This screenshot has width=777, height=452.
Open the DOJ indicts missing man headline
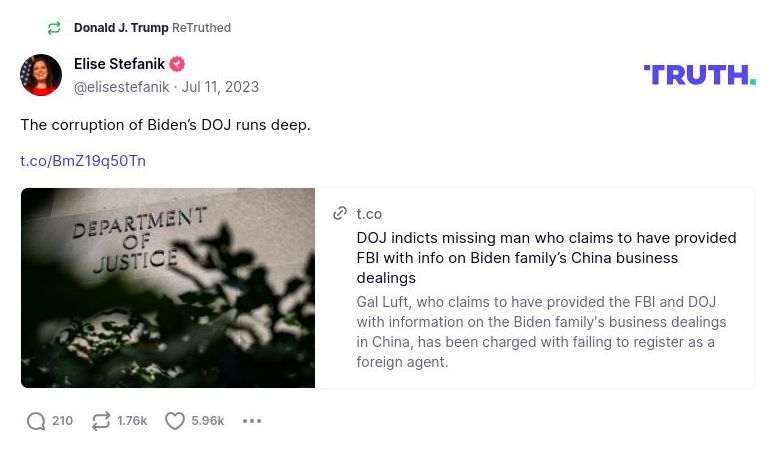pos(545,257)
